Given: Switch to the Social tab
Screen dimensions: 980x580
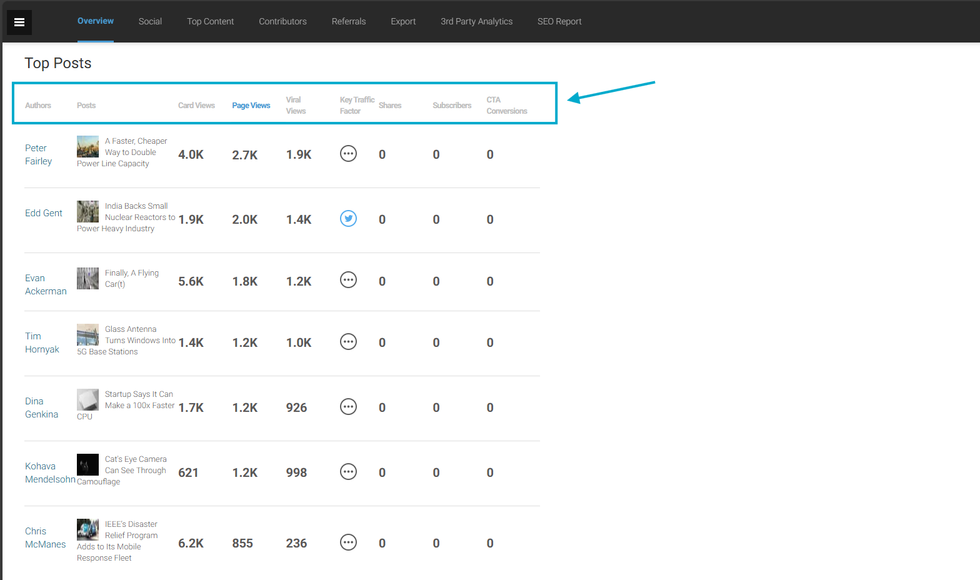Looking at the screenshot, I should coord(150,21).
